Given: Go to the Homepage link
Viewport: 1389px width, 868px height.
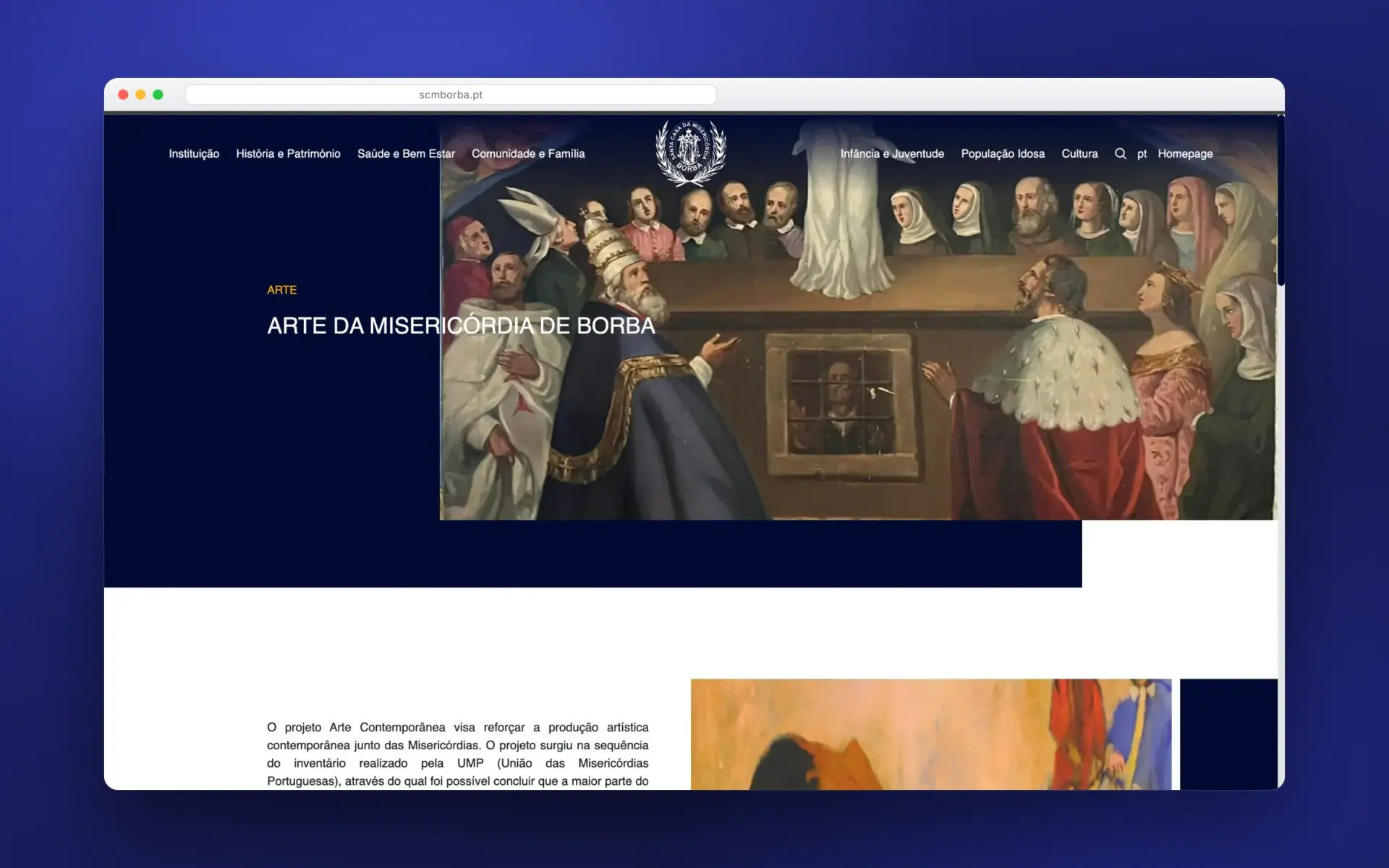Looking at the screenshot, I should (1185, 153).
